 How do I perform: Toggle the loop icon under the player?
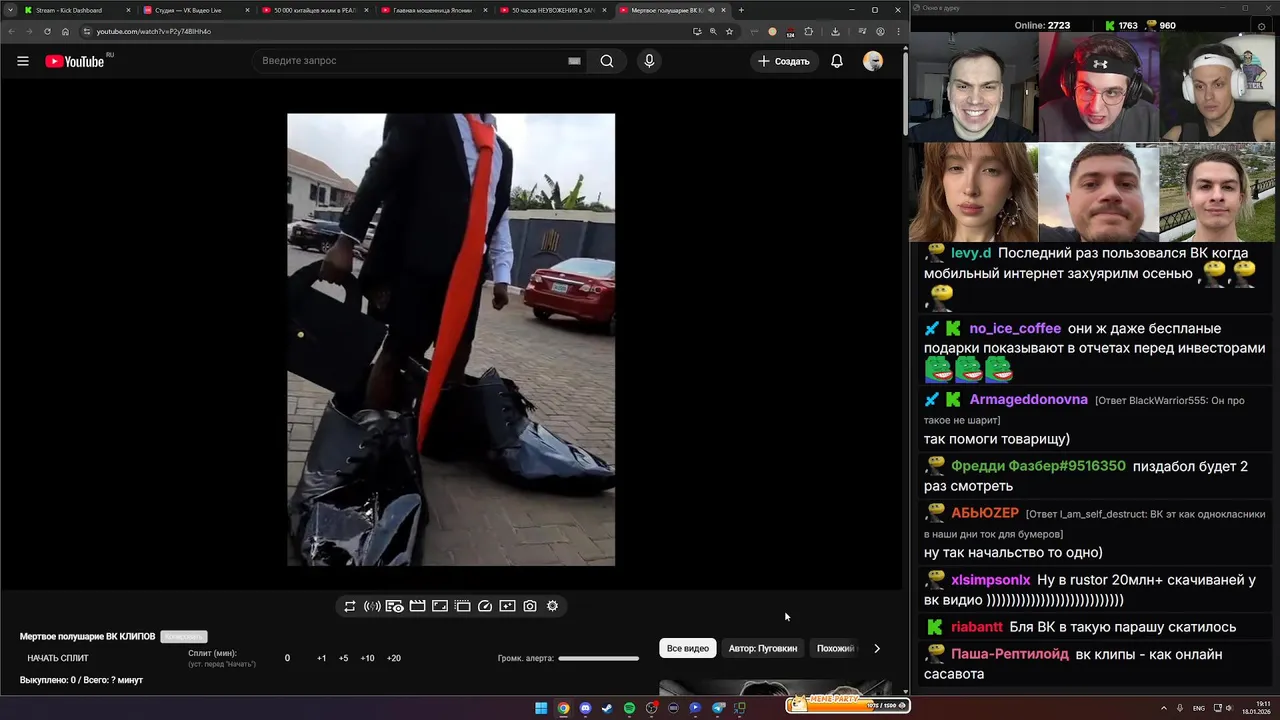click(x=350, y=606)
